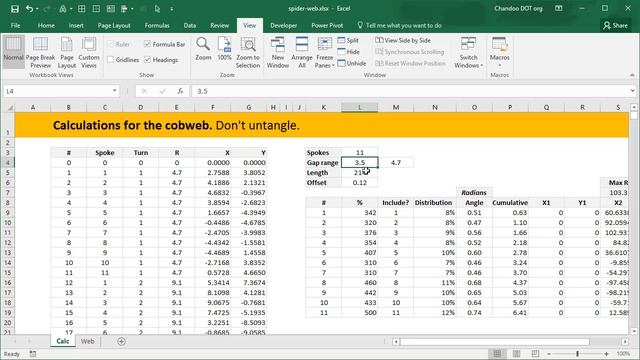Zoom out with the minus button

click(549, 354)
